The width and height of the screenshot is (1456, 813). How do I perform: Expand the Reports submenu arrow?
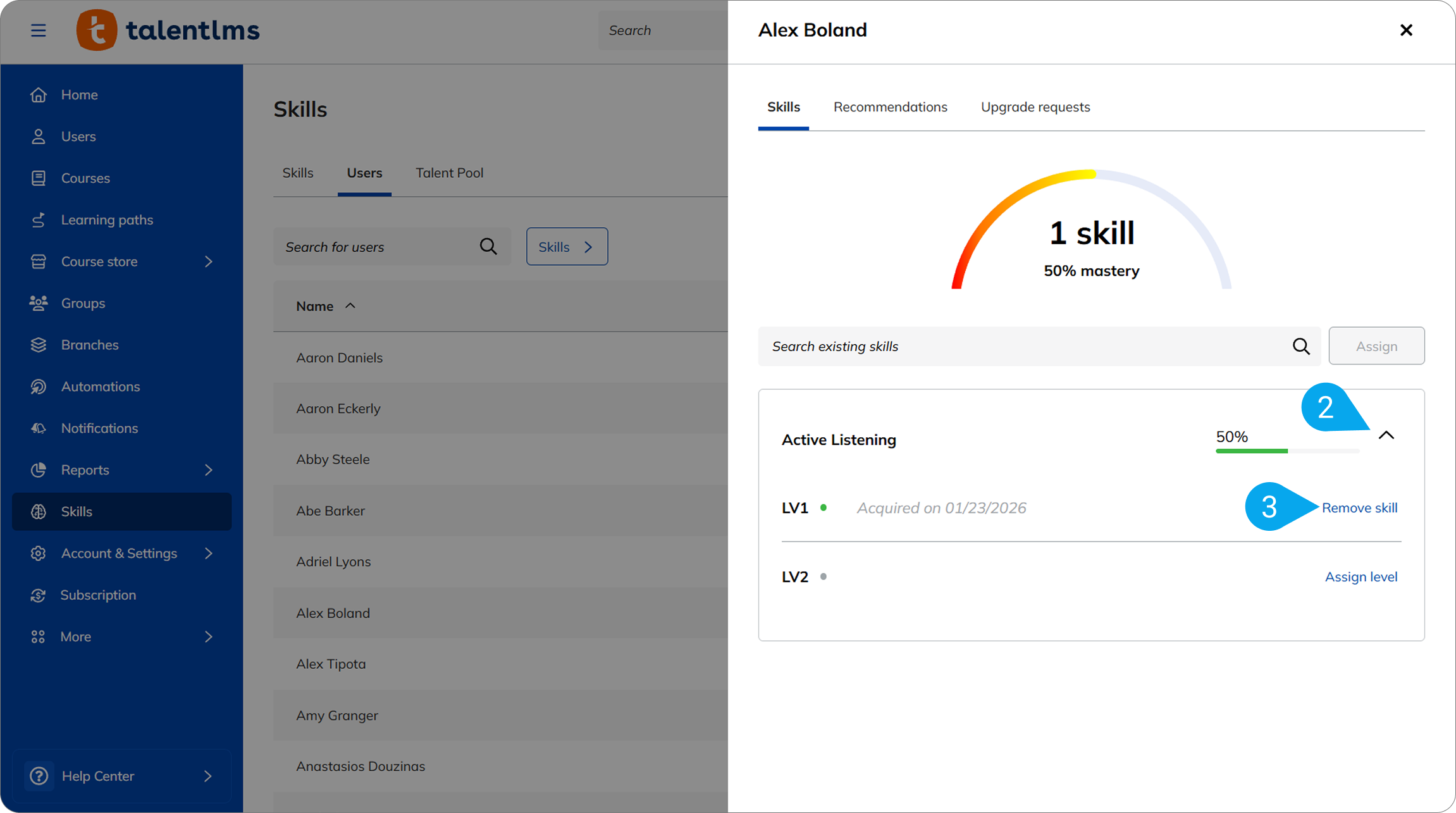click(x=209, y=470)
